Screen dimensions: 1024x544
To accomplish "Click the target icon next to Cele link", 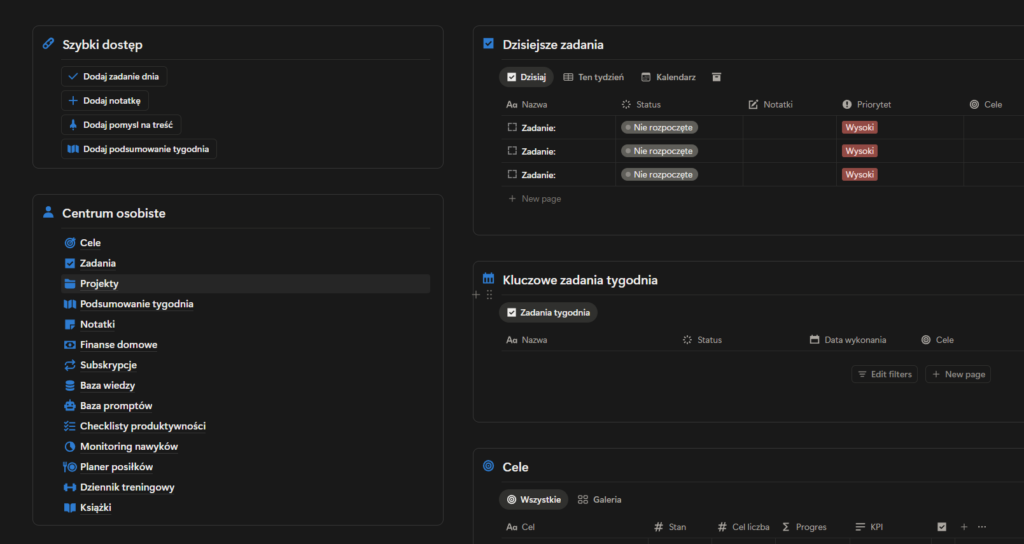I will click(70, 243).
